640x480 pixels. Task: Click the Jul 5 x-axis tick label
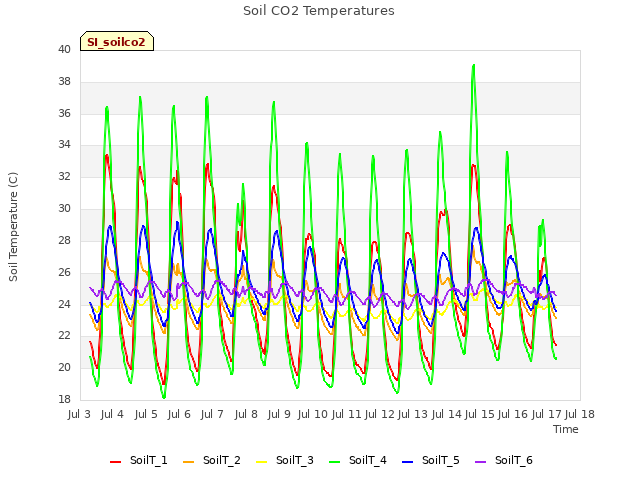click(146, 414)
